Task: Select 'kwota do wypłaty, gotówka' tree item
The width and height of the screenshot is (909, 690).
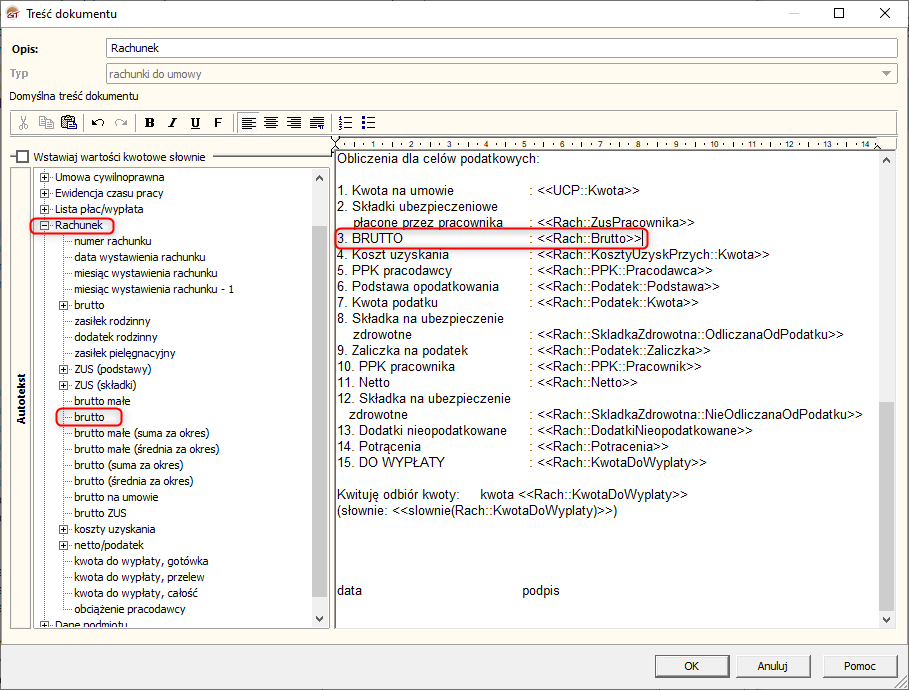Action: [x=140, y=561]
